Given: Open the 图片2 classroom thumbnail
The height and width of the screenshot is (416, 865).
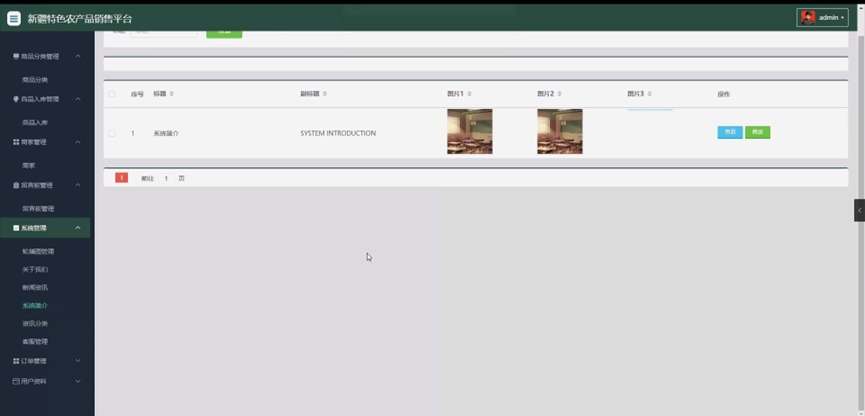Looking at the screenshot, I should tap(560, 131).
